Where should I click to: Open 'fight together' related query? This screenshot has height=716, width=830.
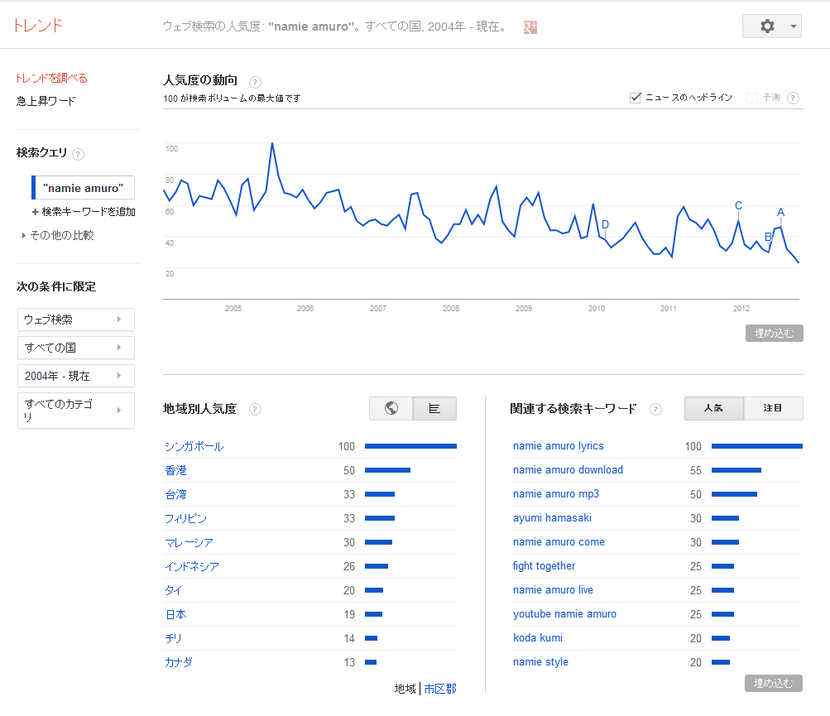coord(544,566)
